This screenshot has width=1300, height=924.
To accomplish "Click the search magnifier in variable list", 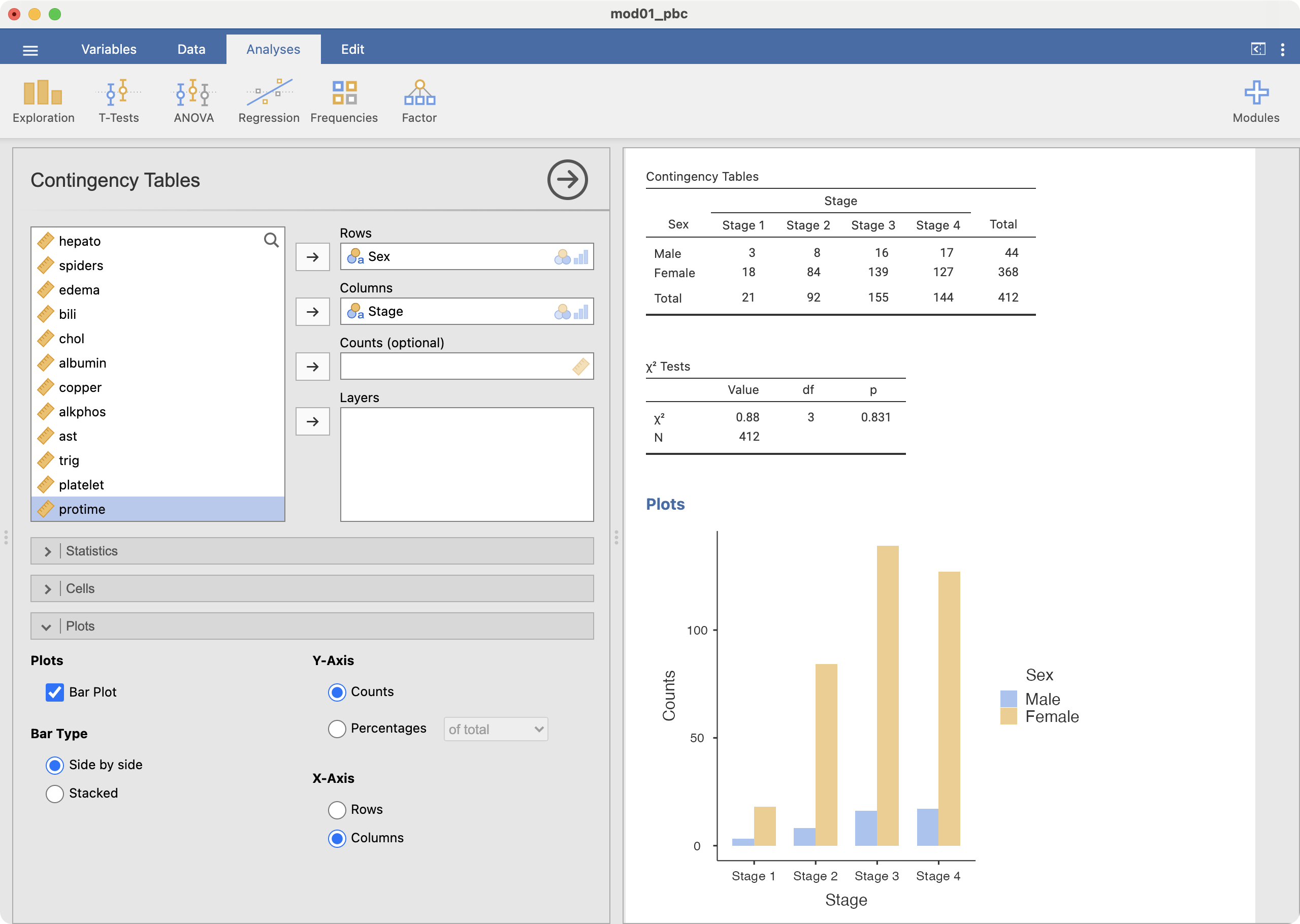I will pyautogui.click(x=271, y=240).
